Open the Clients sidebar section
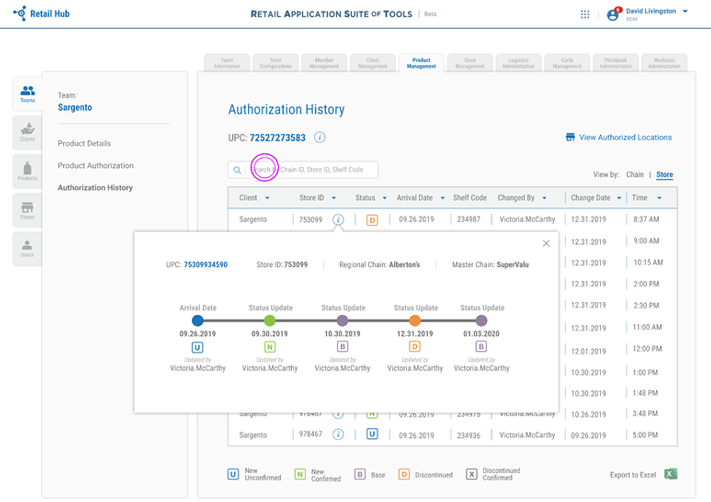The width and height of the screenshot is (711, 502). (27, 132)
